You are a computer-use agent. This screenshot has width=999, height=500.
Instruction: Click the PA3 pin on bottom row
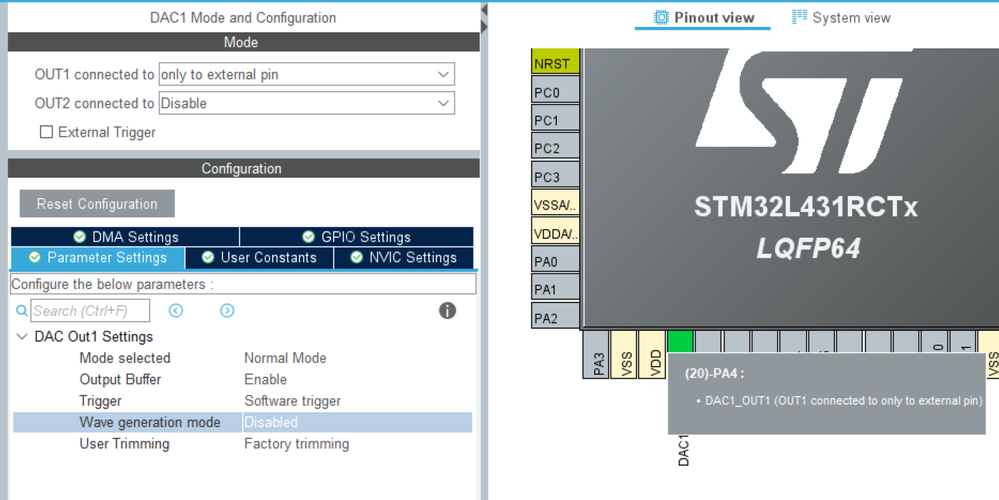(597, 354)
